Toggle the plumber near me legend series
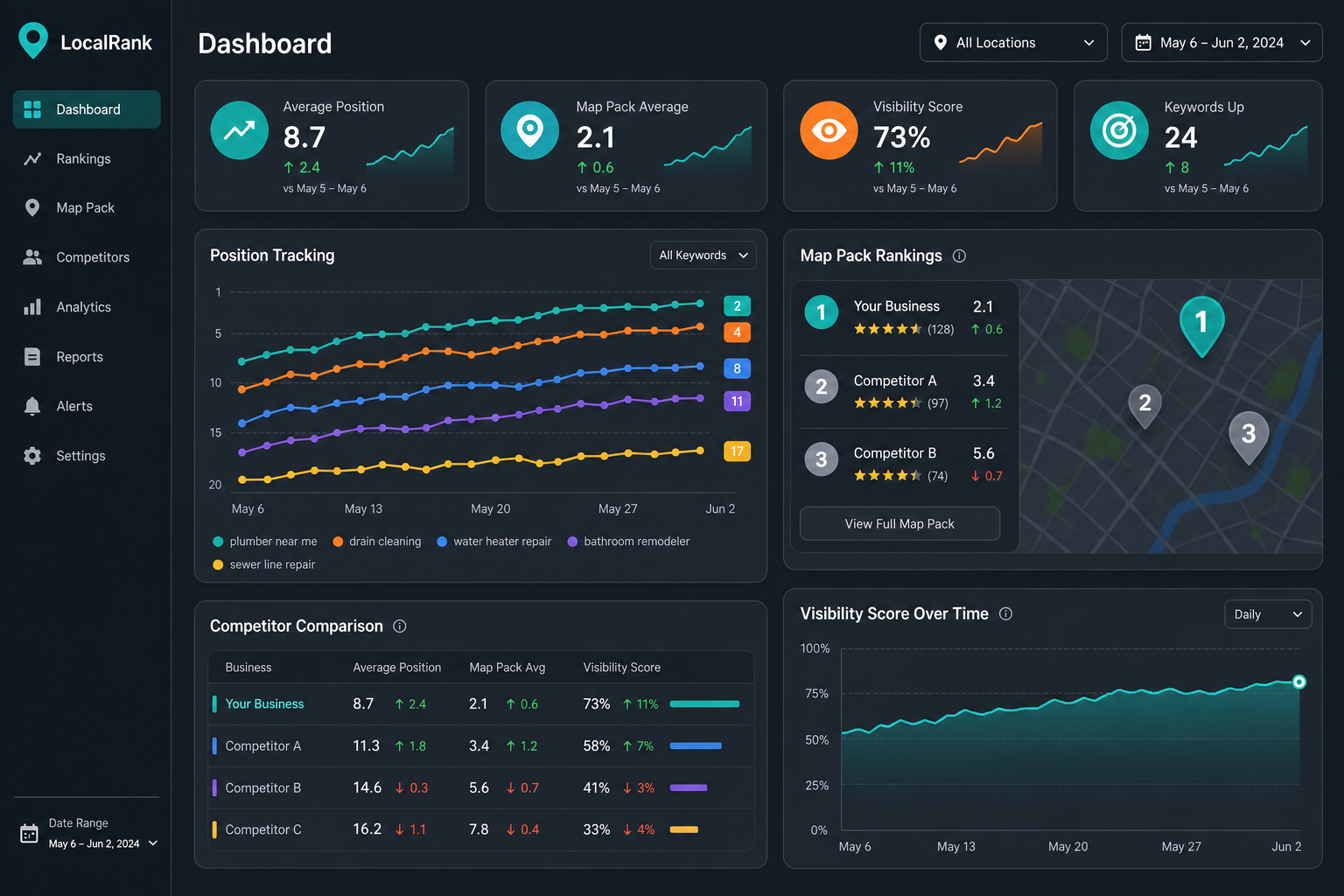 (265, 542)
